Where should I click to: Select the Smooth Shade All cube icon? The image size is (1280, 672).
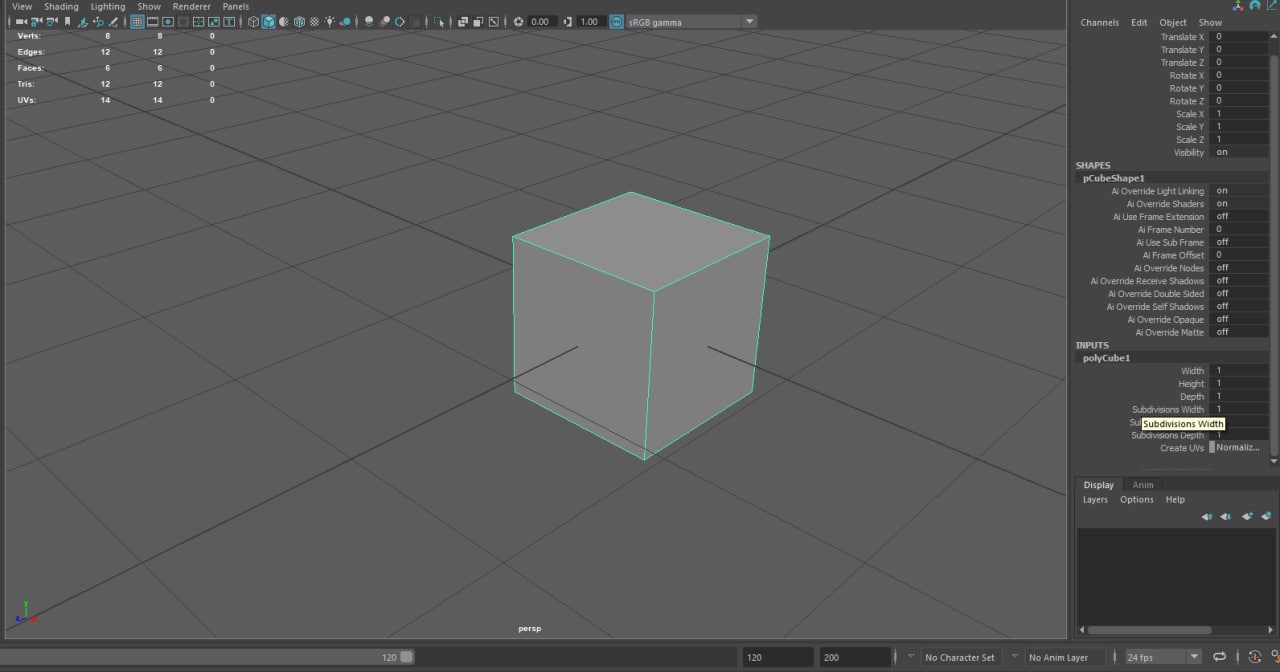pyautogui.click(x=268, y=21)
